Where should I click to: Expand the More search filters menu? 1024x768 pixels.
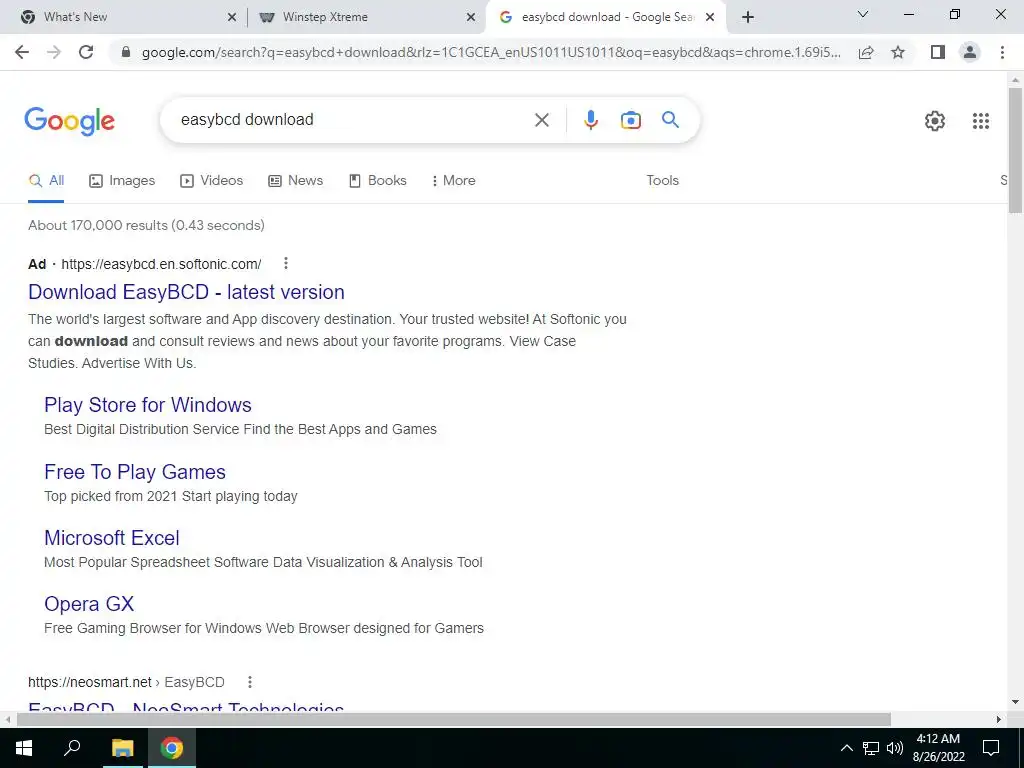click(453, 180)
